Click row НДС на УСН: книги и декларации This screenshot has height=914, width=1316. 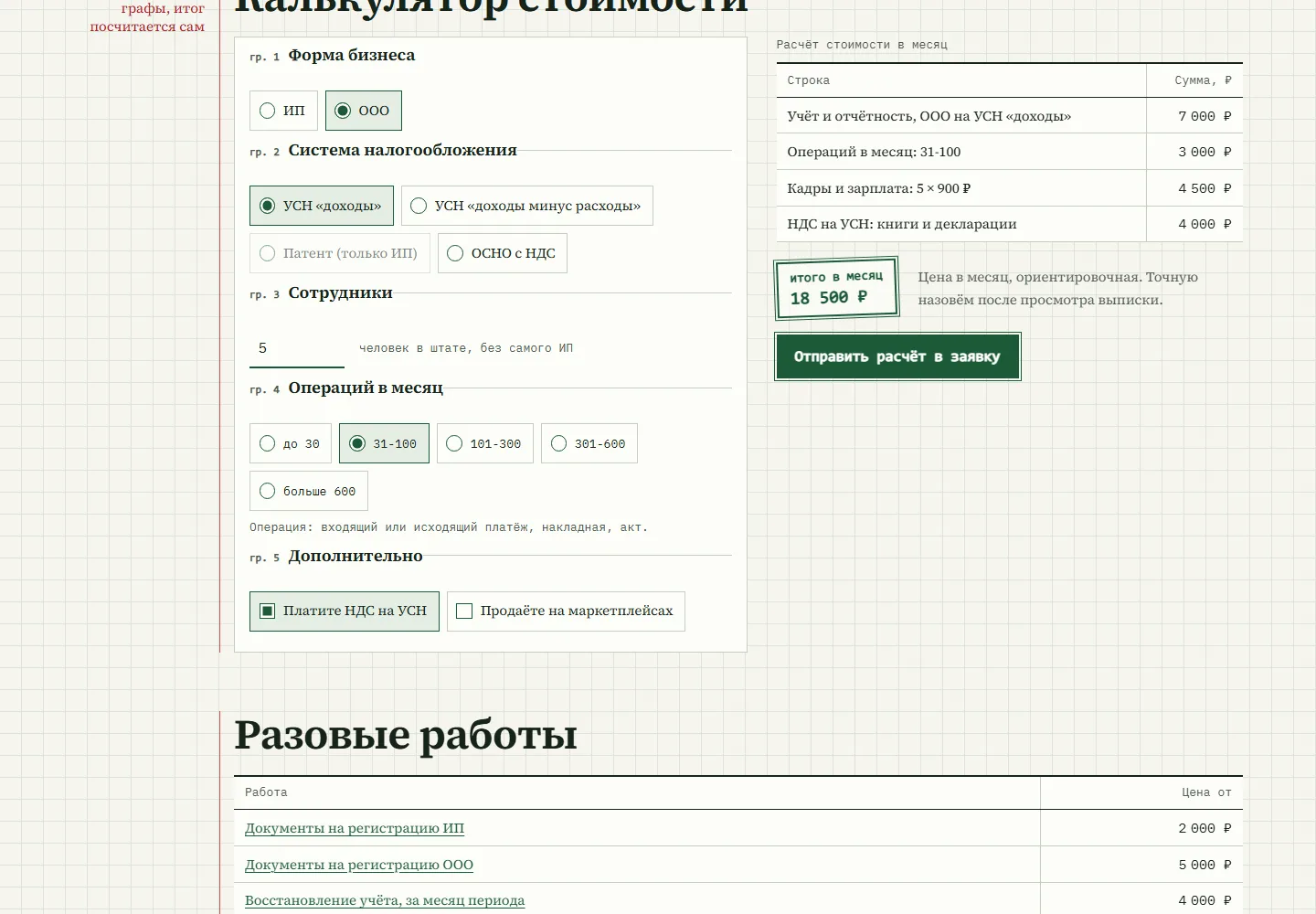(1009, 224)
